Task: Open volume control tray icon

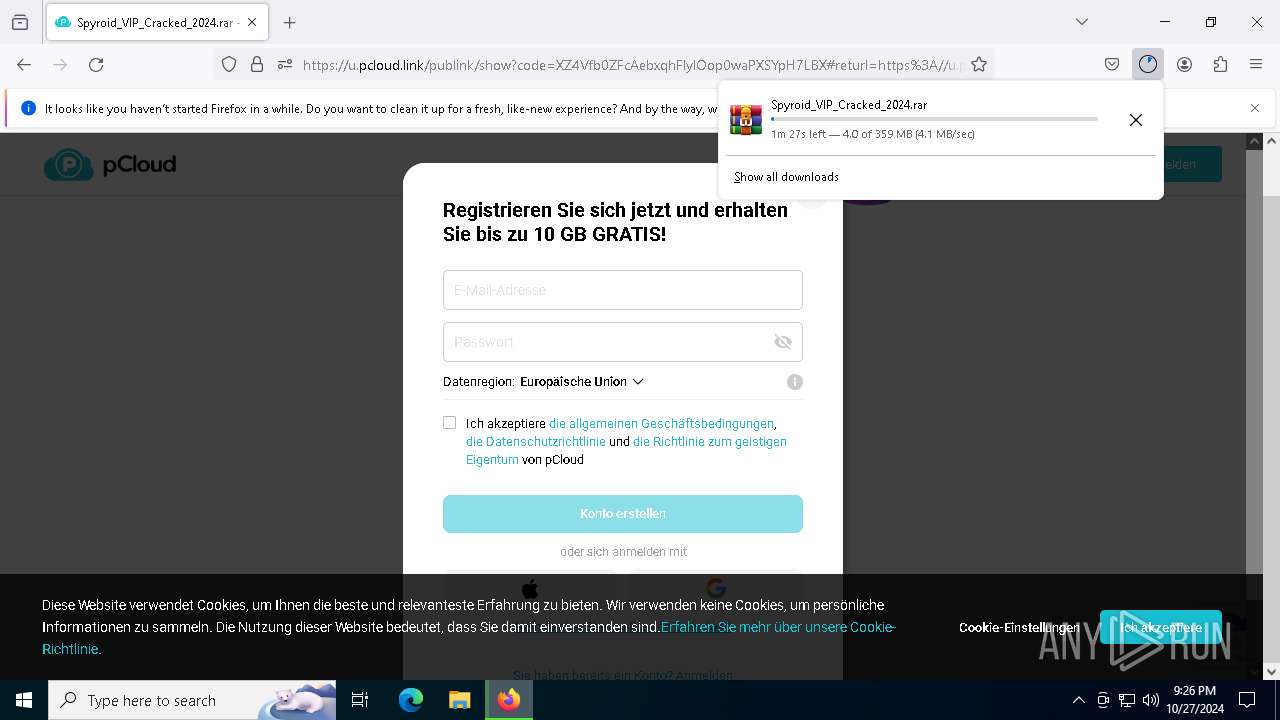Action: [1151, 700]
